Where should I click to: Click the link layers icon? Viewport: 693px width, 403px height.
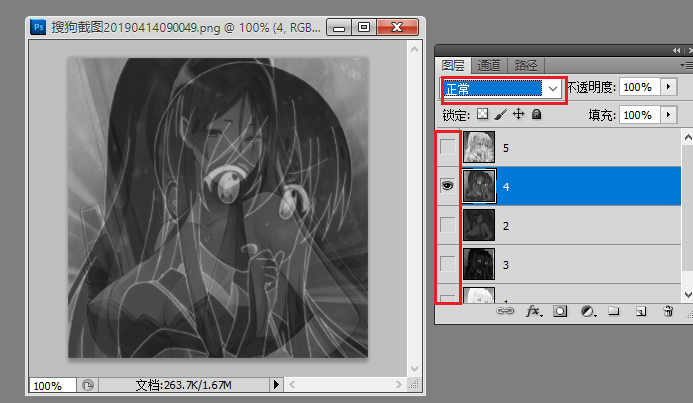pyautogui.click(x=505, y=311)
